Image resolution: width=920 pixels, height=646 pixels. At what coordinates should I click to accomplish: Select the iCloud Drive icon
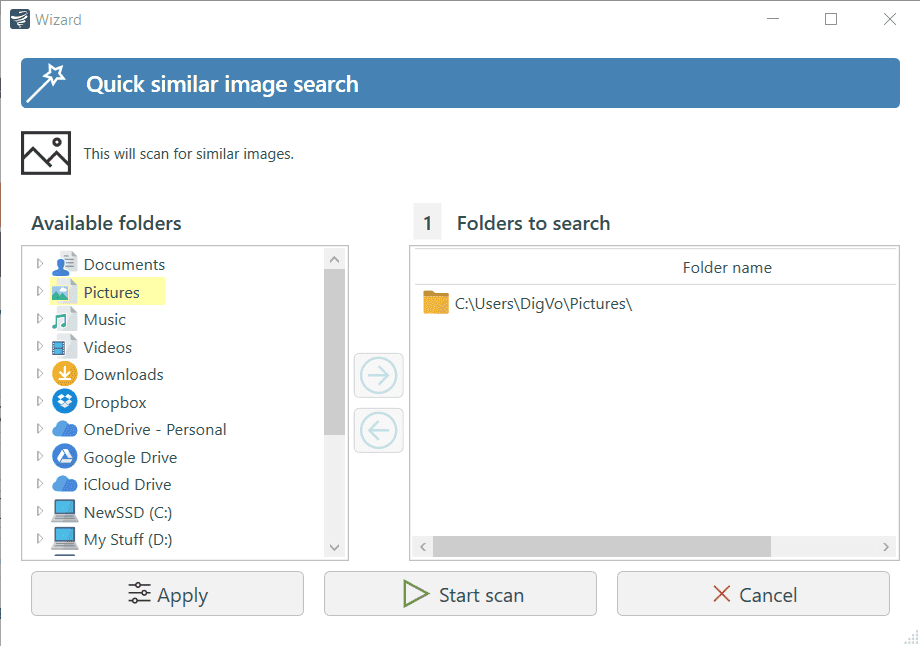click(x=65, y=484)
